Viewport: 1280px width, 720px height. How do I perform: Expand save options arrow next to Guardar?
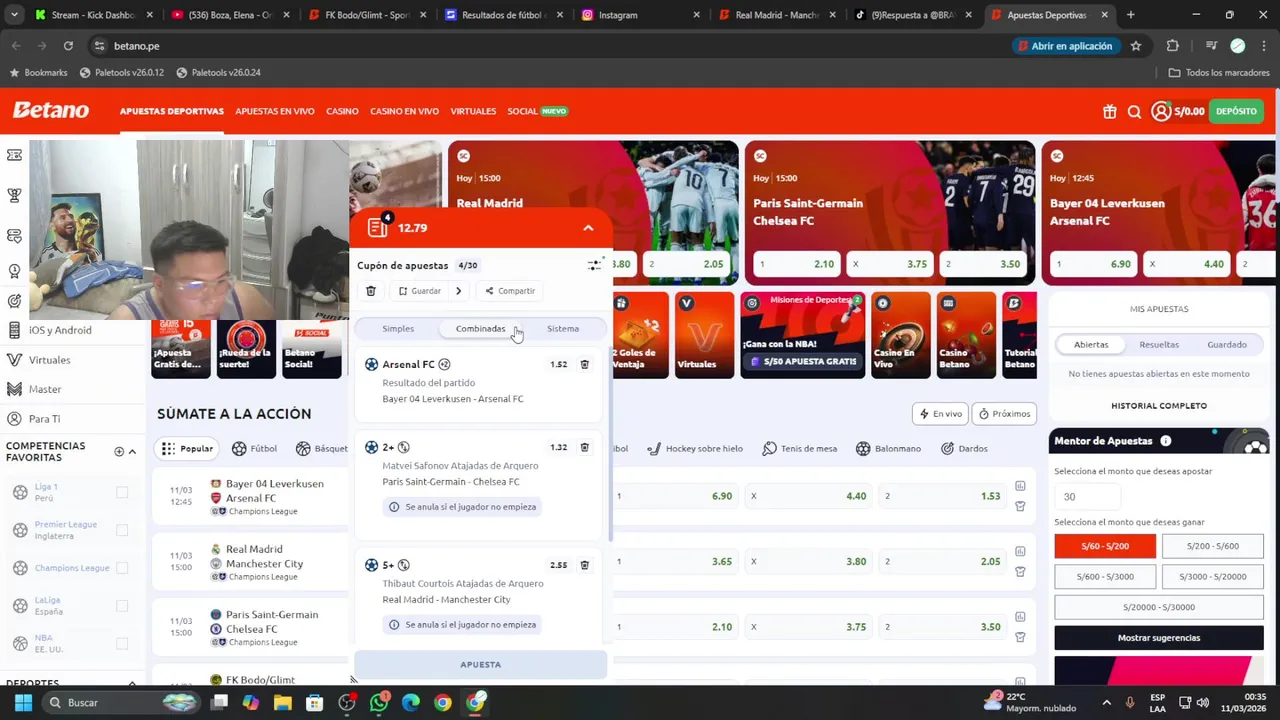point(458,291)
